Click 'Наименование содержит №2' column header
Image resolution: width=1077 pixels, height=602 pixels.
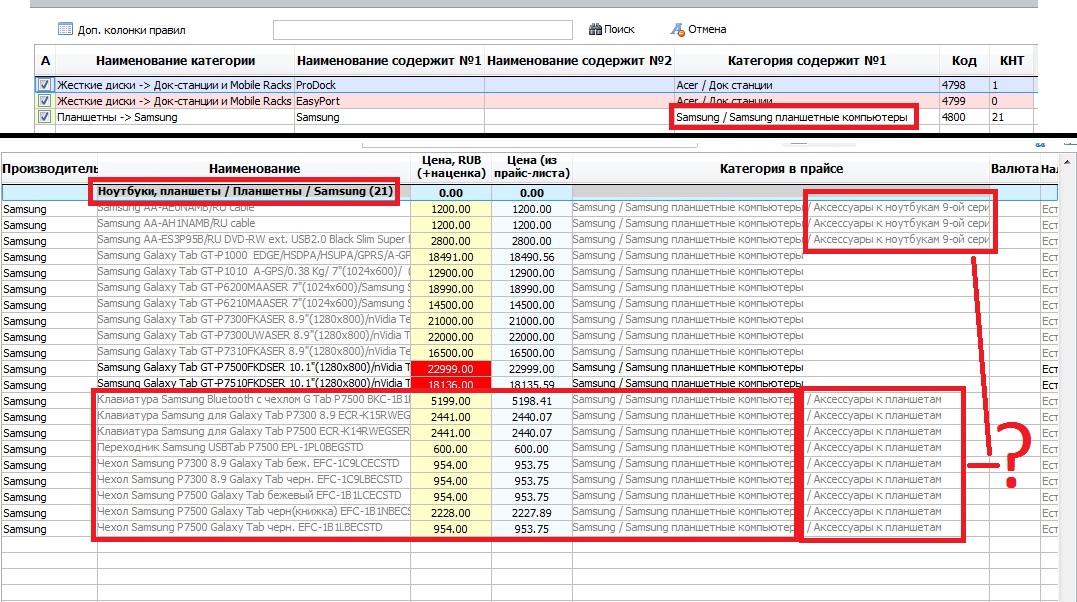pos(579,61)
